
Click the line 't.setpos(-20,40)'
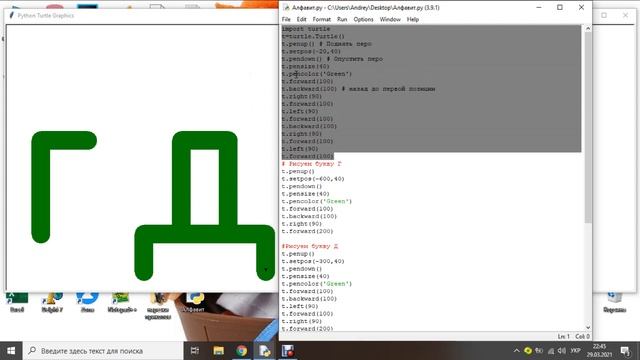coord(311,51)
